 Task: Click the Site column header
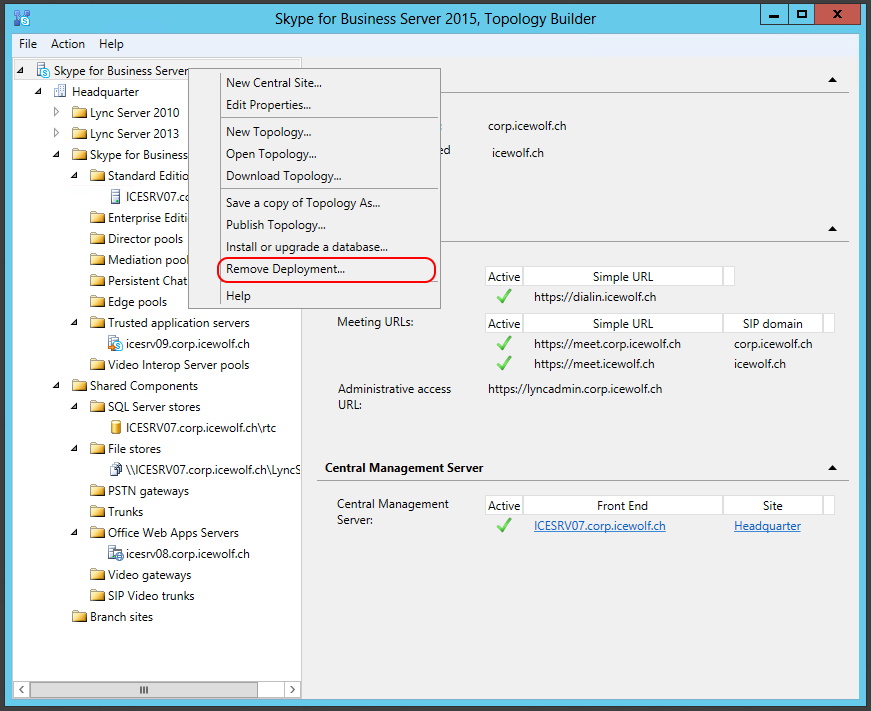[773, 505]
